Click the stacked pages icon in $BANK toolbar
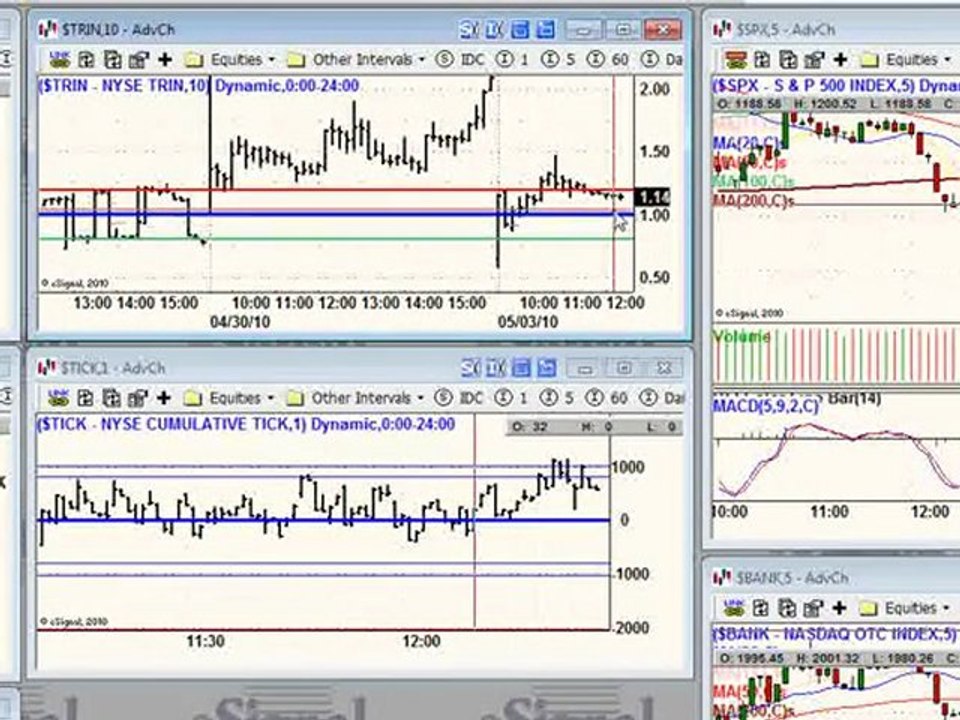Image resolution: width=960 pixels, height=720 pixels. click(x=787, y=608)
